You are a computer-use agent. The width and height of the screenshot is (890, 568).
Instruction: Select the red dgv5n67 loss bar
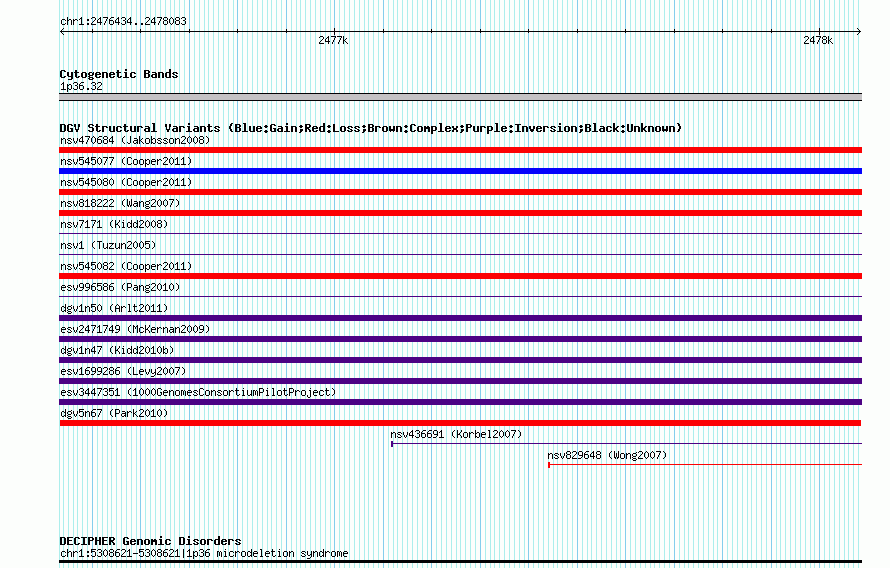point(460,423)
